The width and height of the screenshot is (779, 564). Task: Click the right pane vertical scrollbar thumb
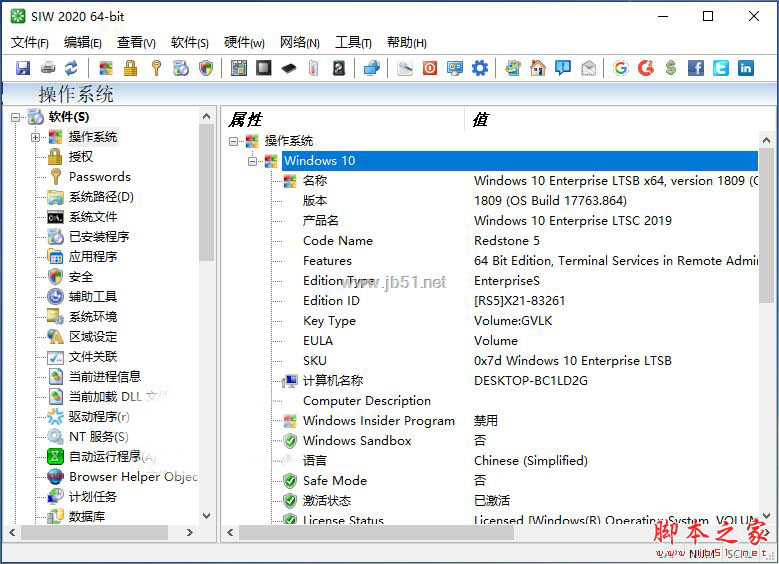tap(766, 225)
